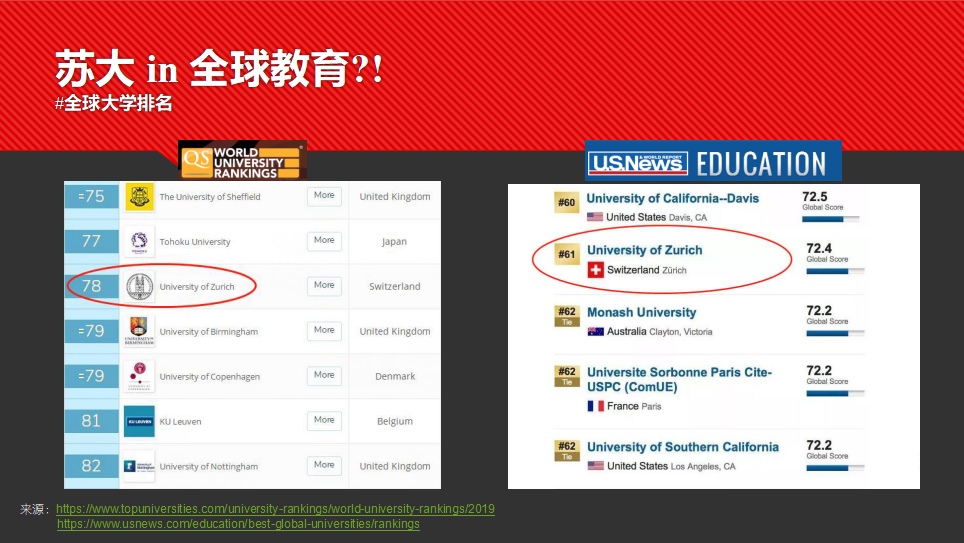Click the 72.5 global score bar
The width and height of the screenshot is (964, 543).
(831, 219)
